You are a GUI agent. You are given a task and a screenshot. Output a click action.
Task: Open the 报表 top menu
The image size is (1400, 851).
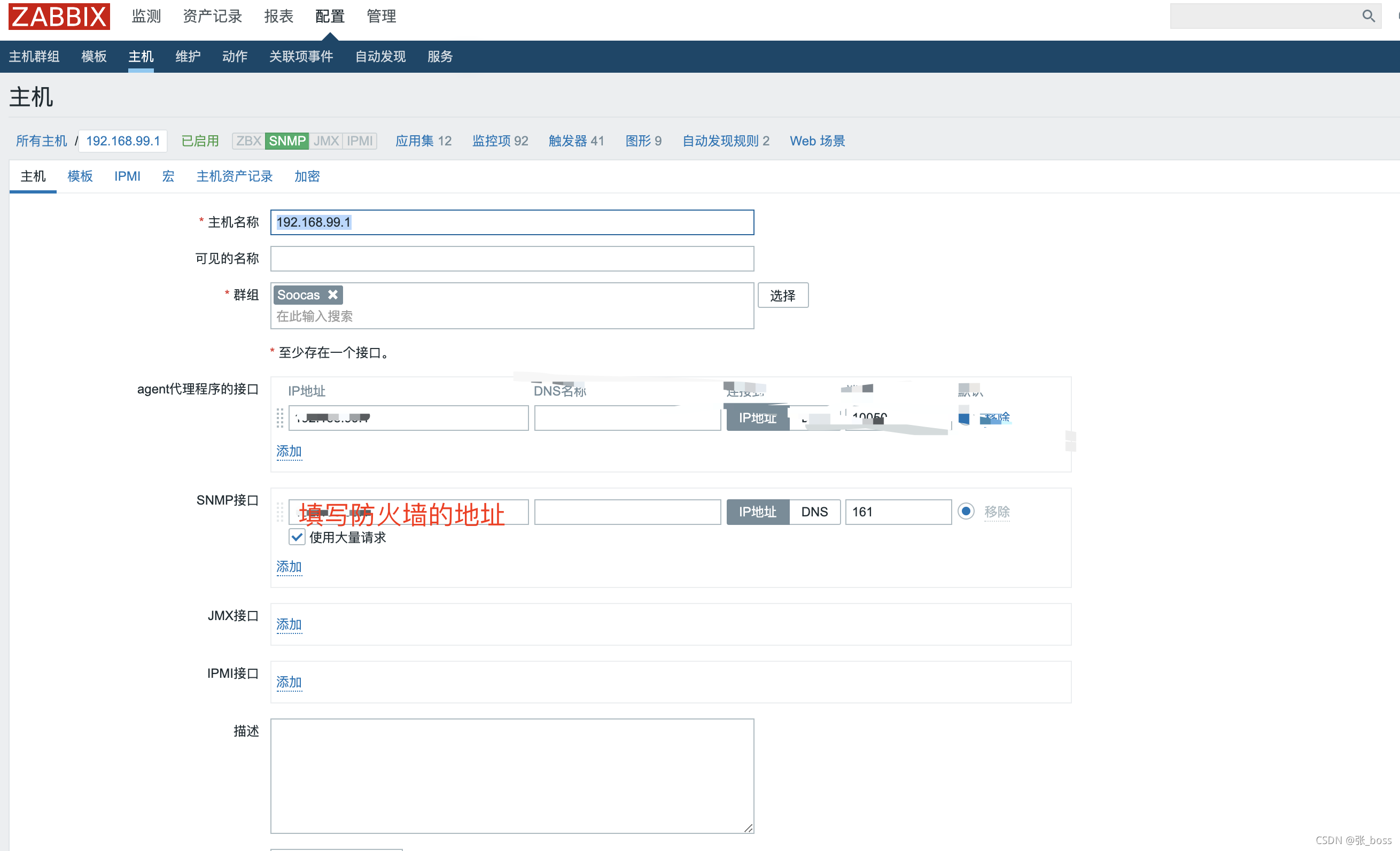pos(278,16)
